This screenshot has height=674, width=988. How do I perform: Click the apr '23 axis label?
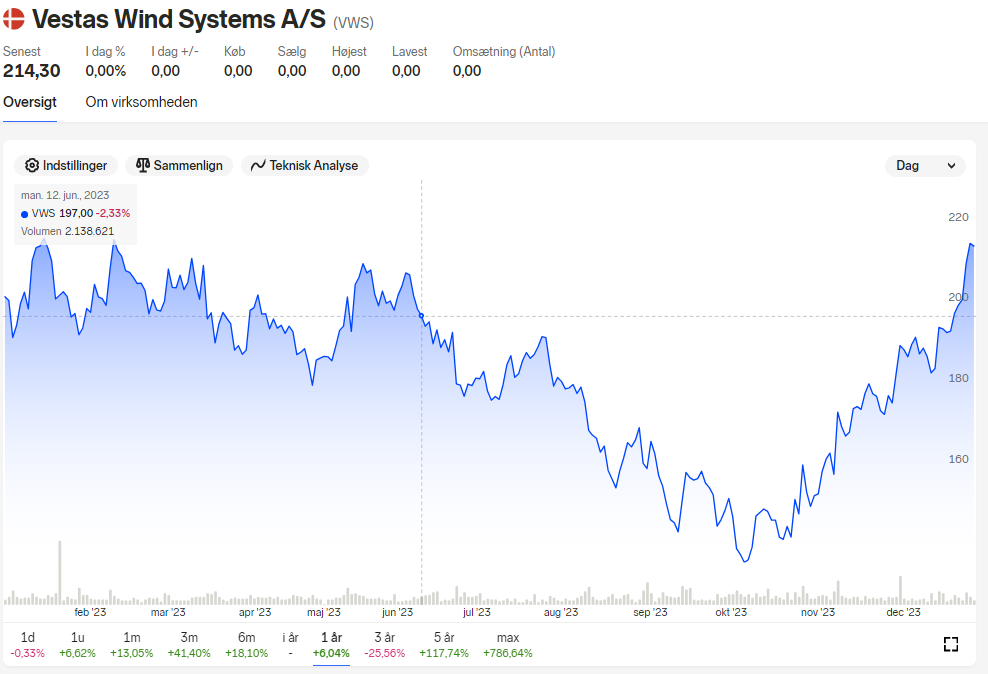[x=255, y=612]
